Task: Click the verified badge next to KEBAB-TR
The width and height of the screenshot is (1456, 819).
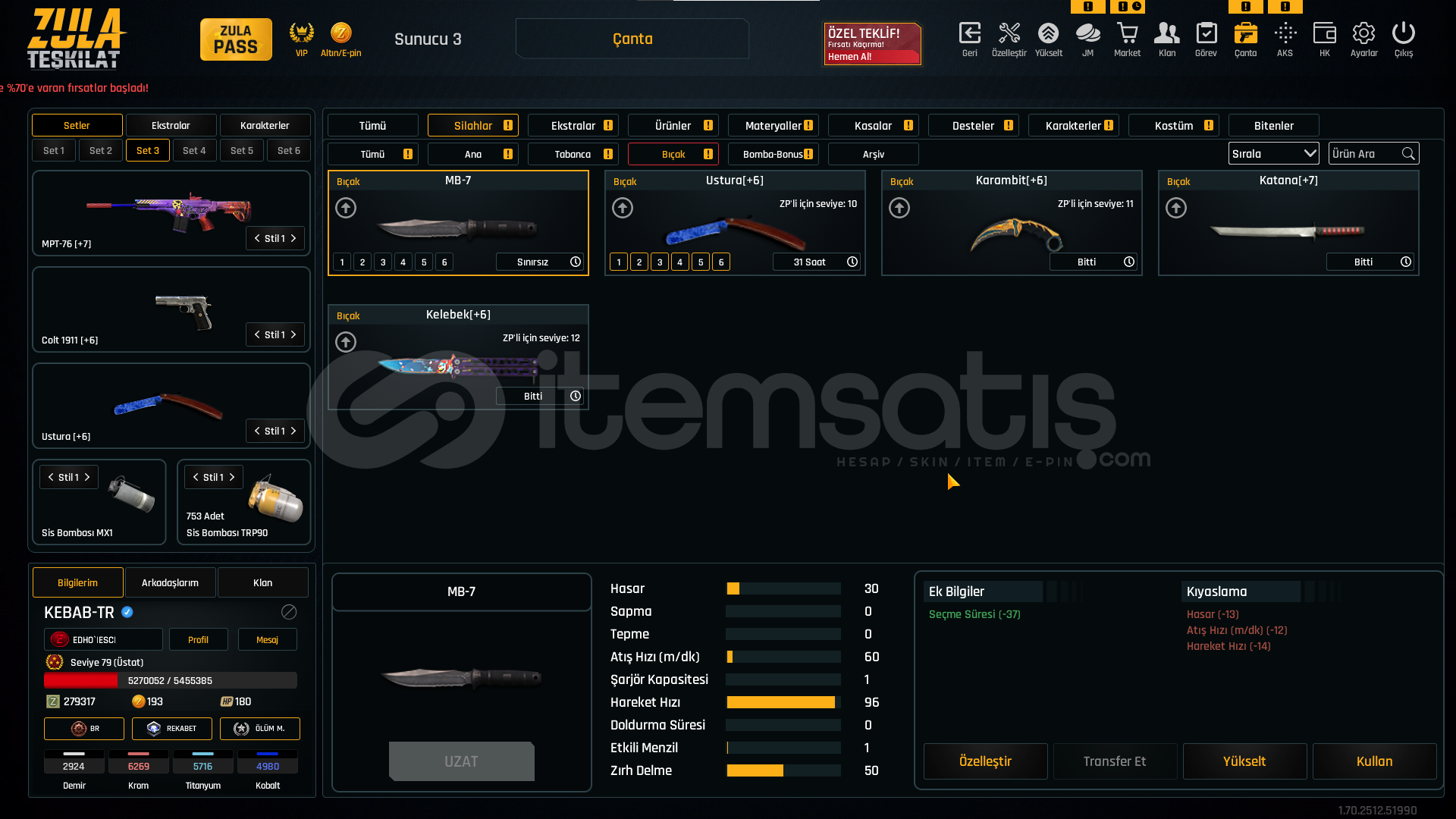Action: pyautogui.click(x=127, y=612)
